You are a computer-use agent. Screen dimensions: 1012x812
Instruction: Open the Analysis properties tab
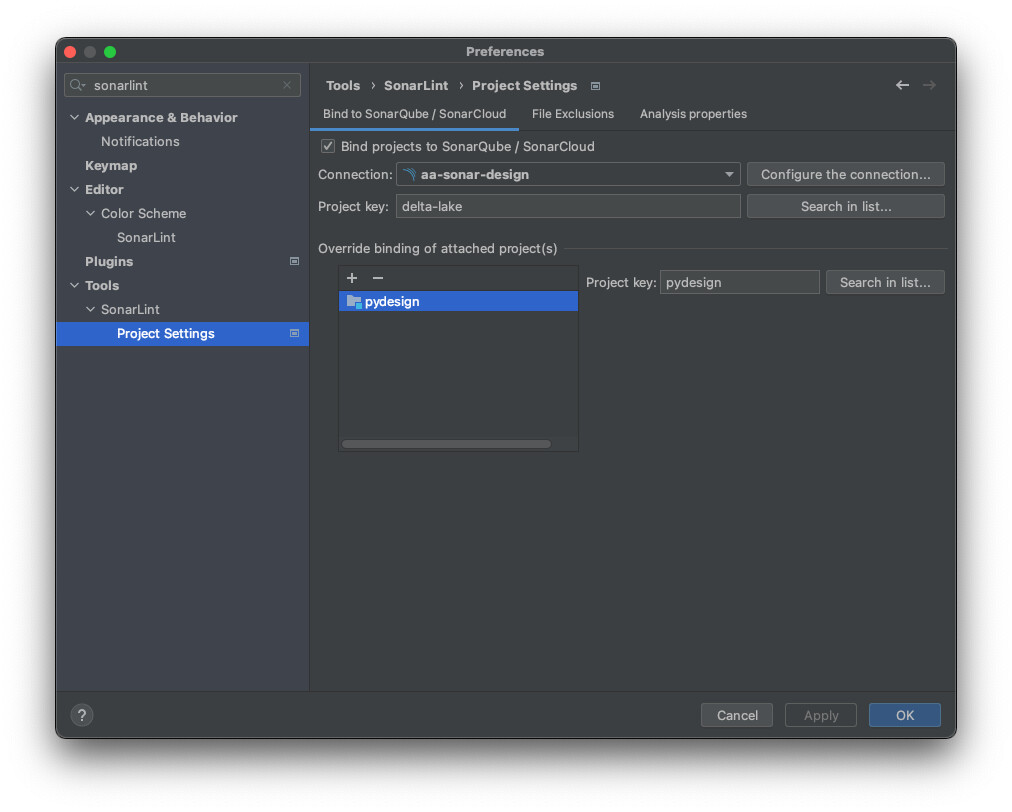click(x=693, y=114)
